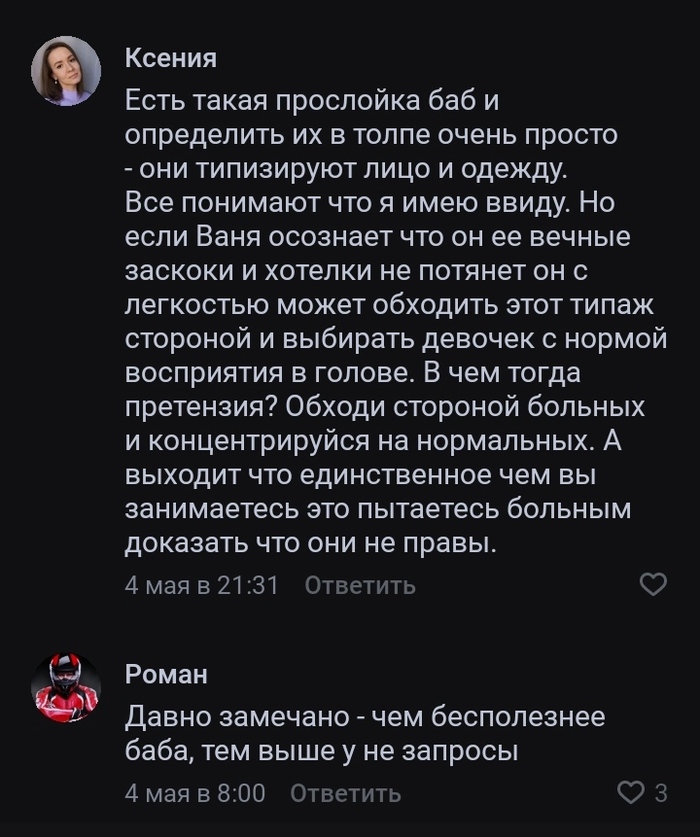Open Роман's helmet avatar
This screenshot has height=837, width=700.
[66, 688]
